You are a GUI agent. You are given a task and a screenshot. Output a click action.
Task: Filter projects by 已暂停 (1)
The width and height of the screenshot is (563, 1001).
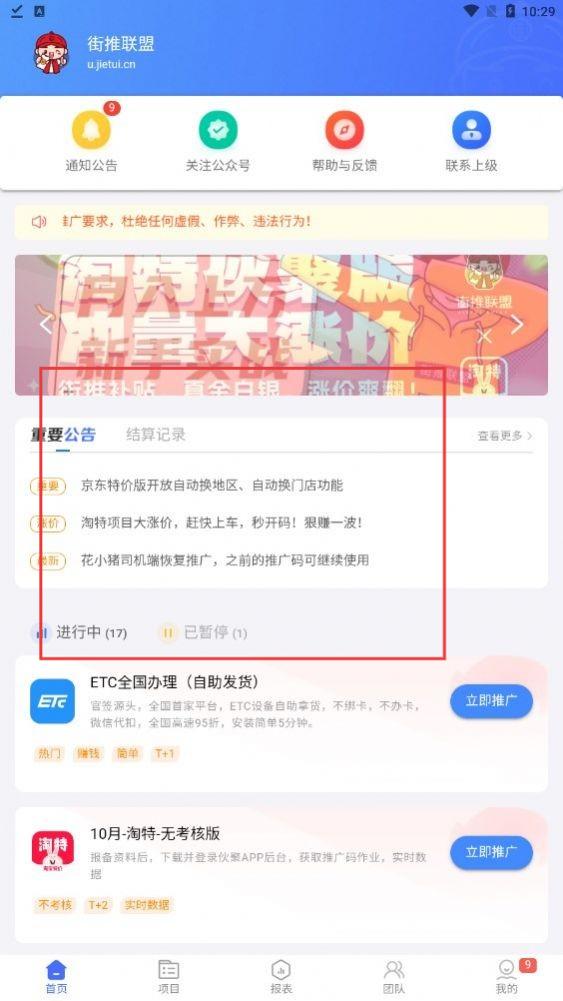[203, 633]
